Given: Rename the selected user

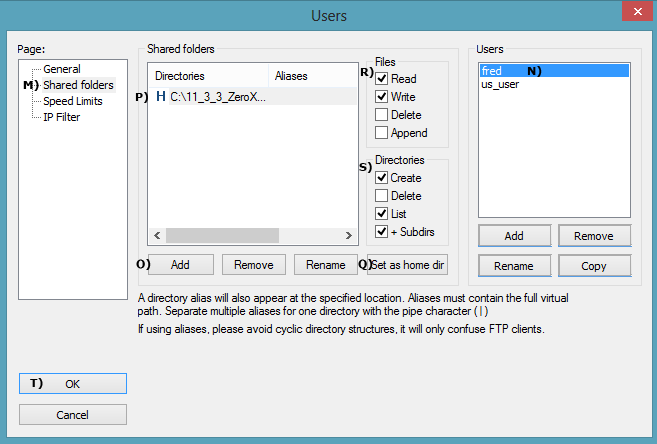Looking at the screenshot, I should (x=515, y=266).
